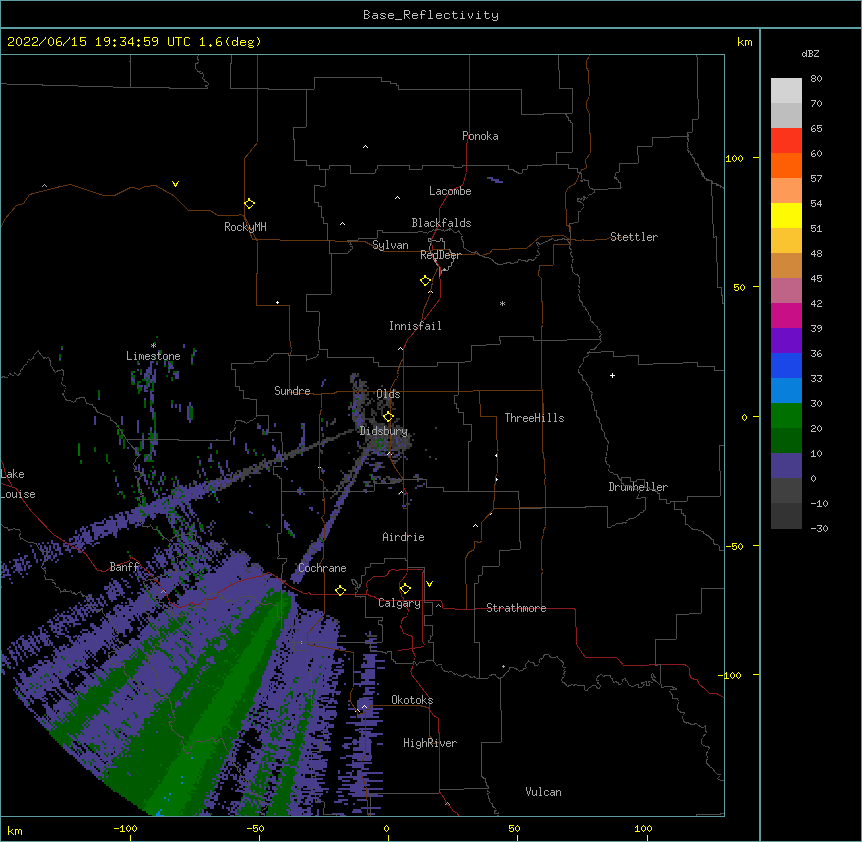Click the Okotoks city label

click(x=412, y=700)
